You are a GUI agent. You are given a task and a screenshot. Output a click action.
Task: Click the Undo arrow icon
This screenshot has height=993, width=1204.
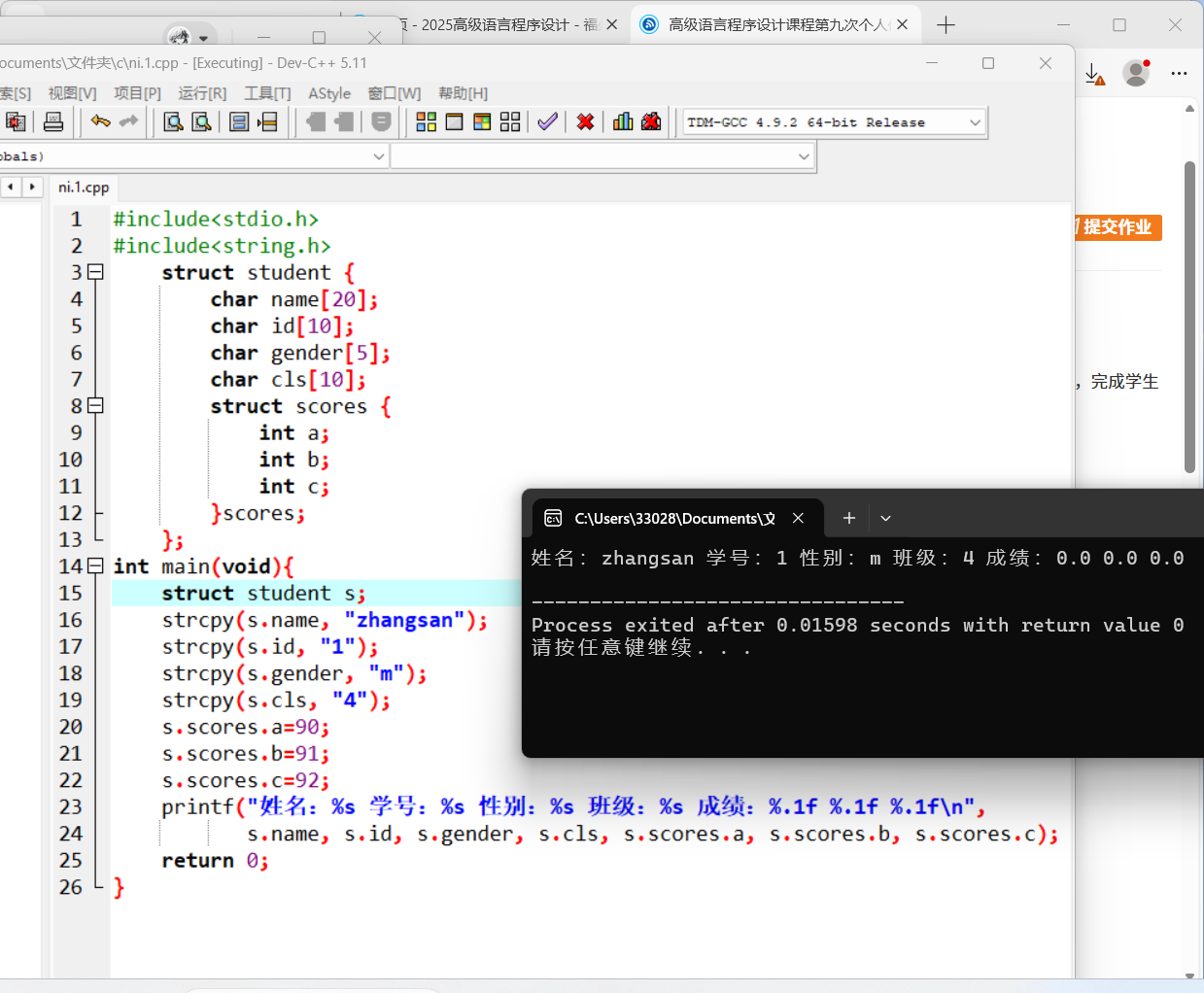click(100, 121)
